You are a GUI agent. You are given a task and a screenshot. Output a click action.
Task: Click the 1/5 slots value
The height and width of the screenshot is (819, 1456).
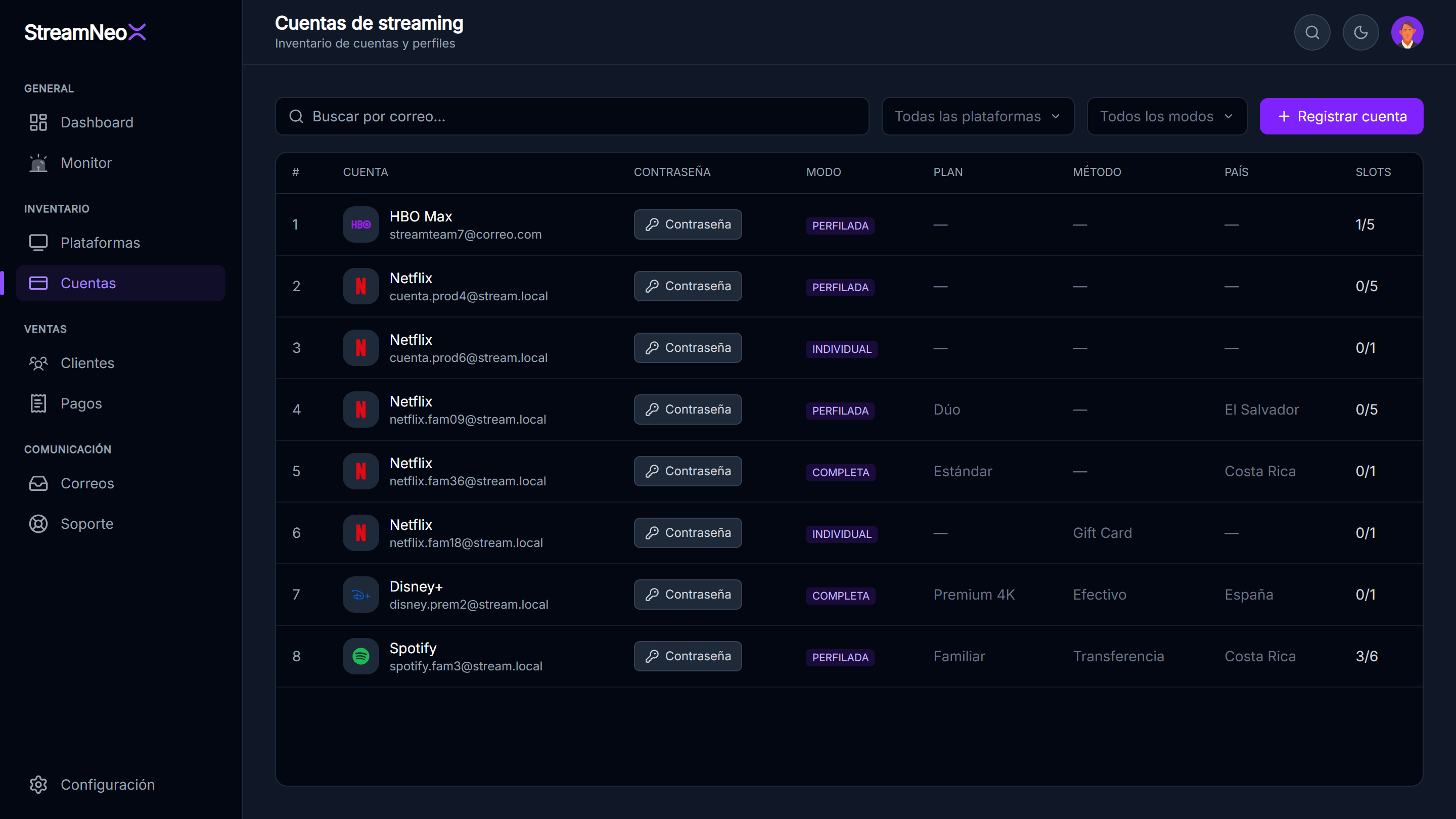[x=1364, y=224]
